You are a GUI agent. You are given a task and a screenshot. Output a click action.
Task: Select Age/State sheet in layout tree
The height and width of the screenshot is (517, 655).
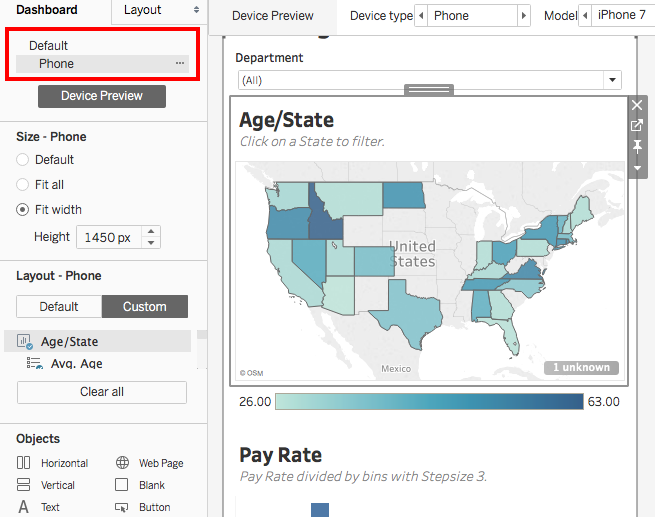pos(97,341)
